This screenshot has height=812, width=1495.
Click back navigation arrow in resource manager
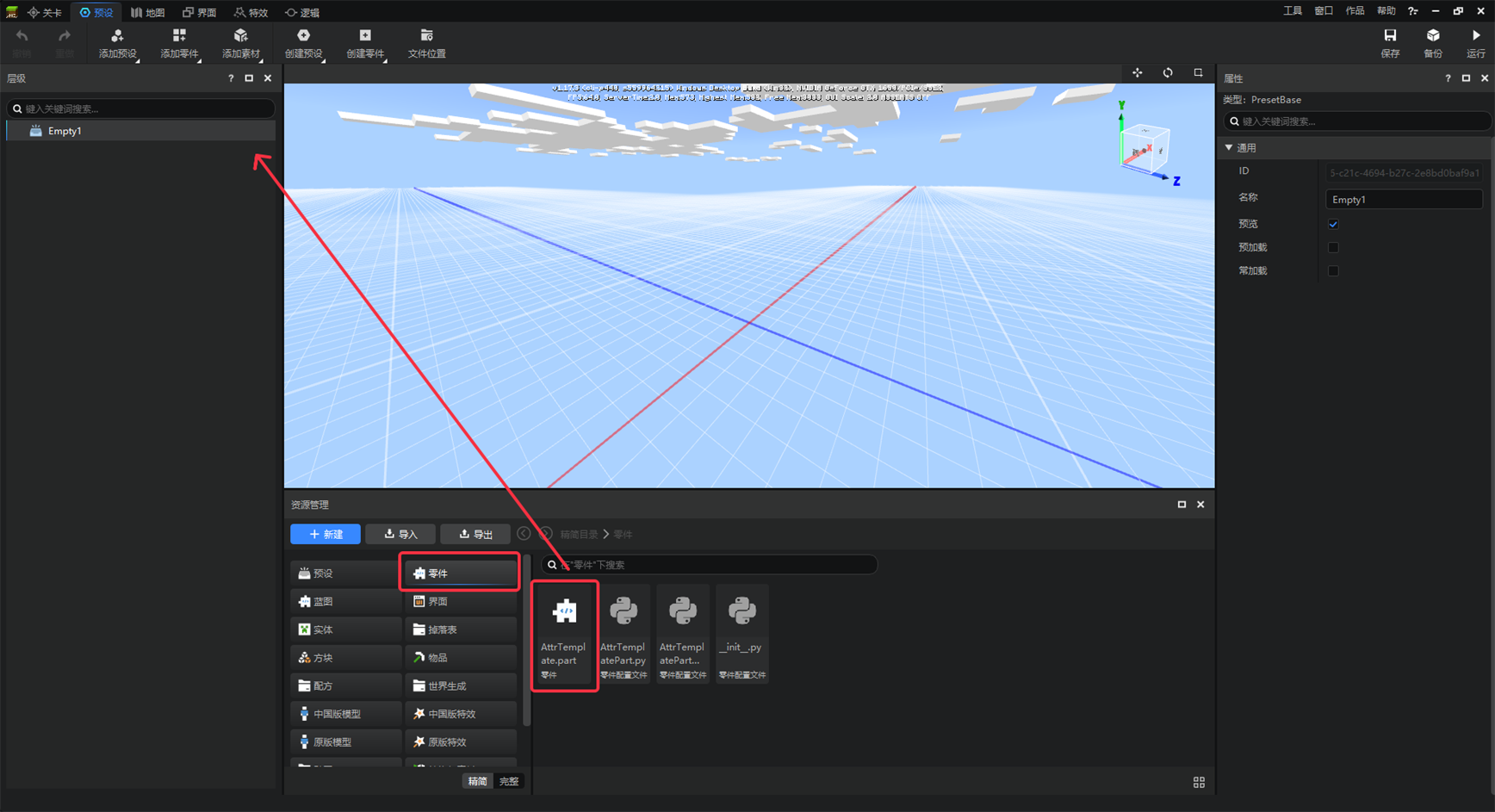click(524, 534)
